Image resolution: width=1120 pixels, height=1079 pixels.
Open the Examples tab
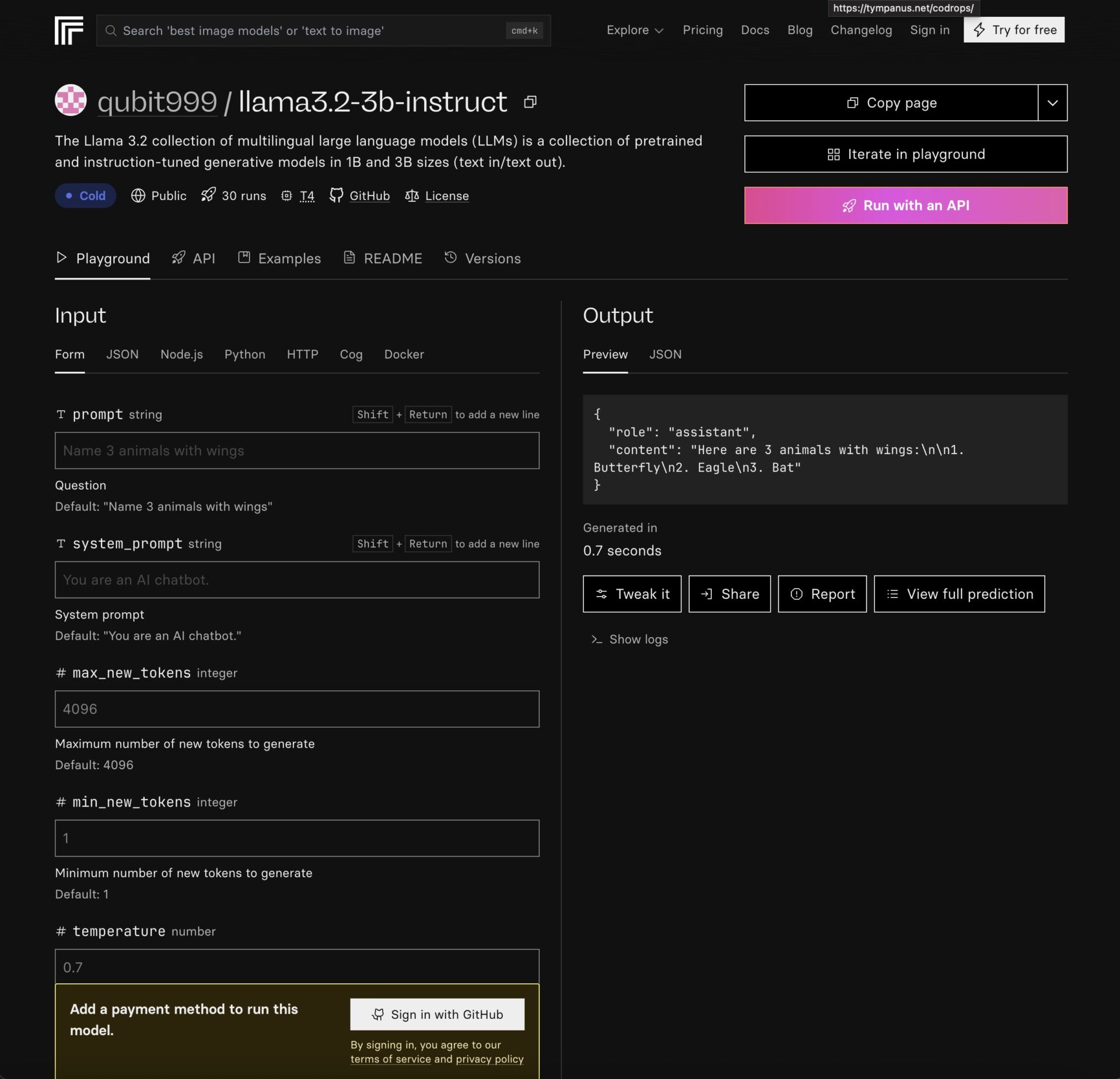coord(279,258)
